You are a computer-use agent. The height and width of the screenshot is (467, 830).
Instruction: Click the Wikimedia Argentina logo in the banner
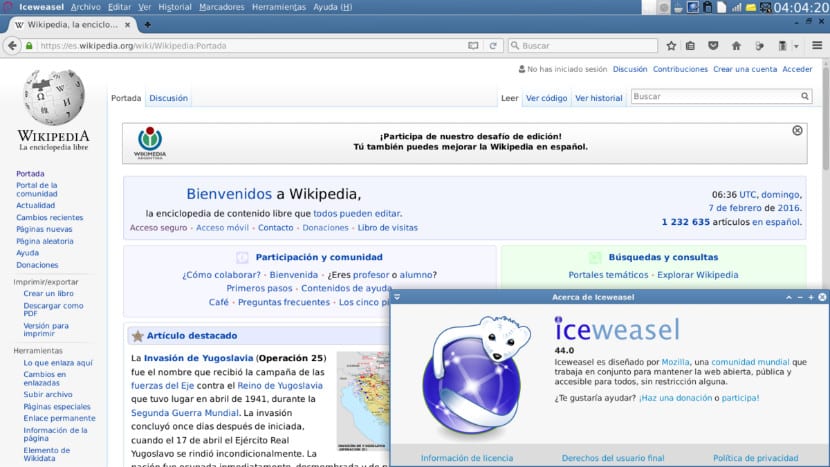click(x=150, y=143)
